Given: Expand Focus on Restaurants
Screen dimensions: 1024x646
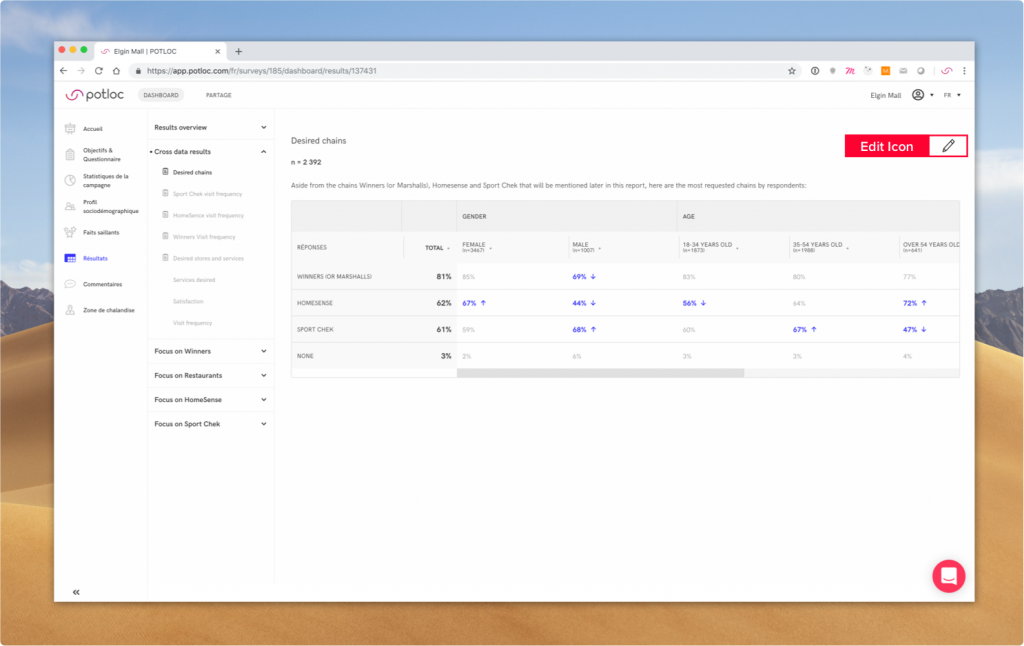Looking at the screenshot, I should click(210, 376).
